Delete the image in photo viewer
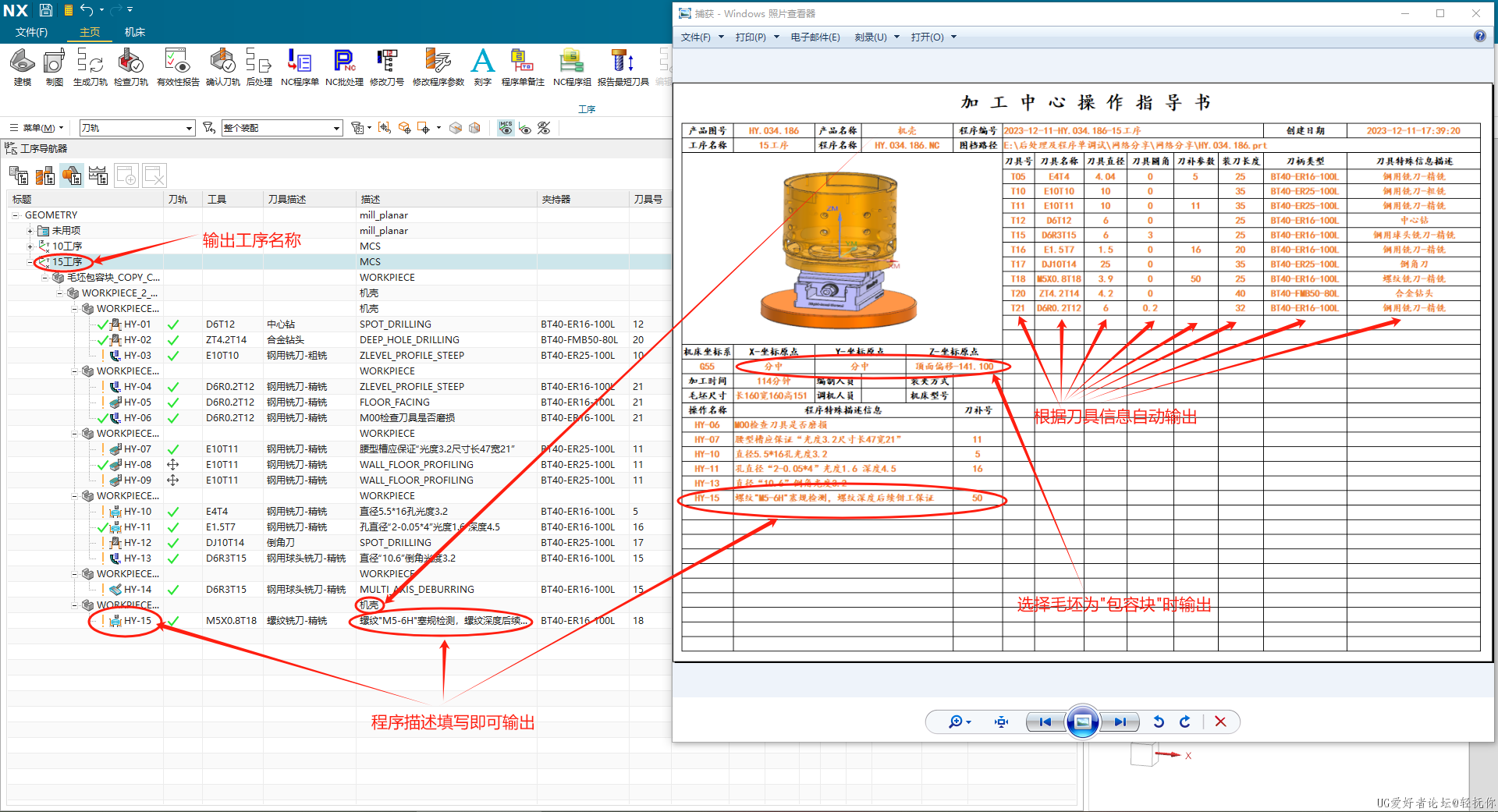Image resolution: width=1498 pixels, height=812 pixels. tap(1221, 722)
